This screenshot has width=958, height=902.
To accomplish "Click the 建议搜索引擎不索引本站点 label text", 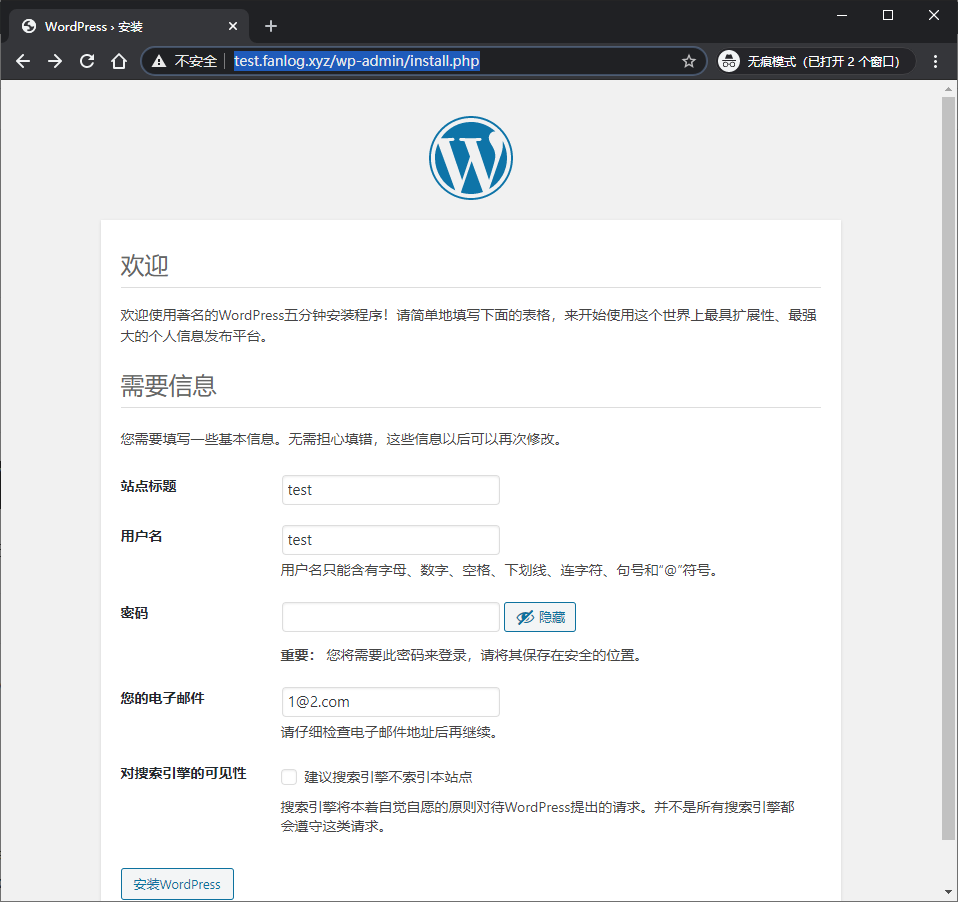I will (x=389, y=777).
